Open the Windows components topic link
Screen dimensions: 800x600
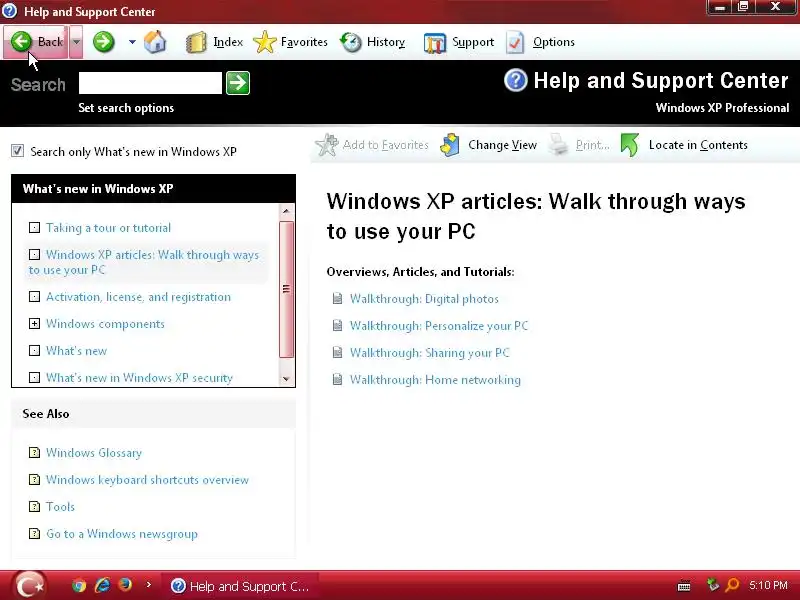pyautogui.click(x=105, y=324)
